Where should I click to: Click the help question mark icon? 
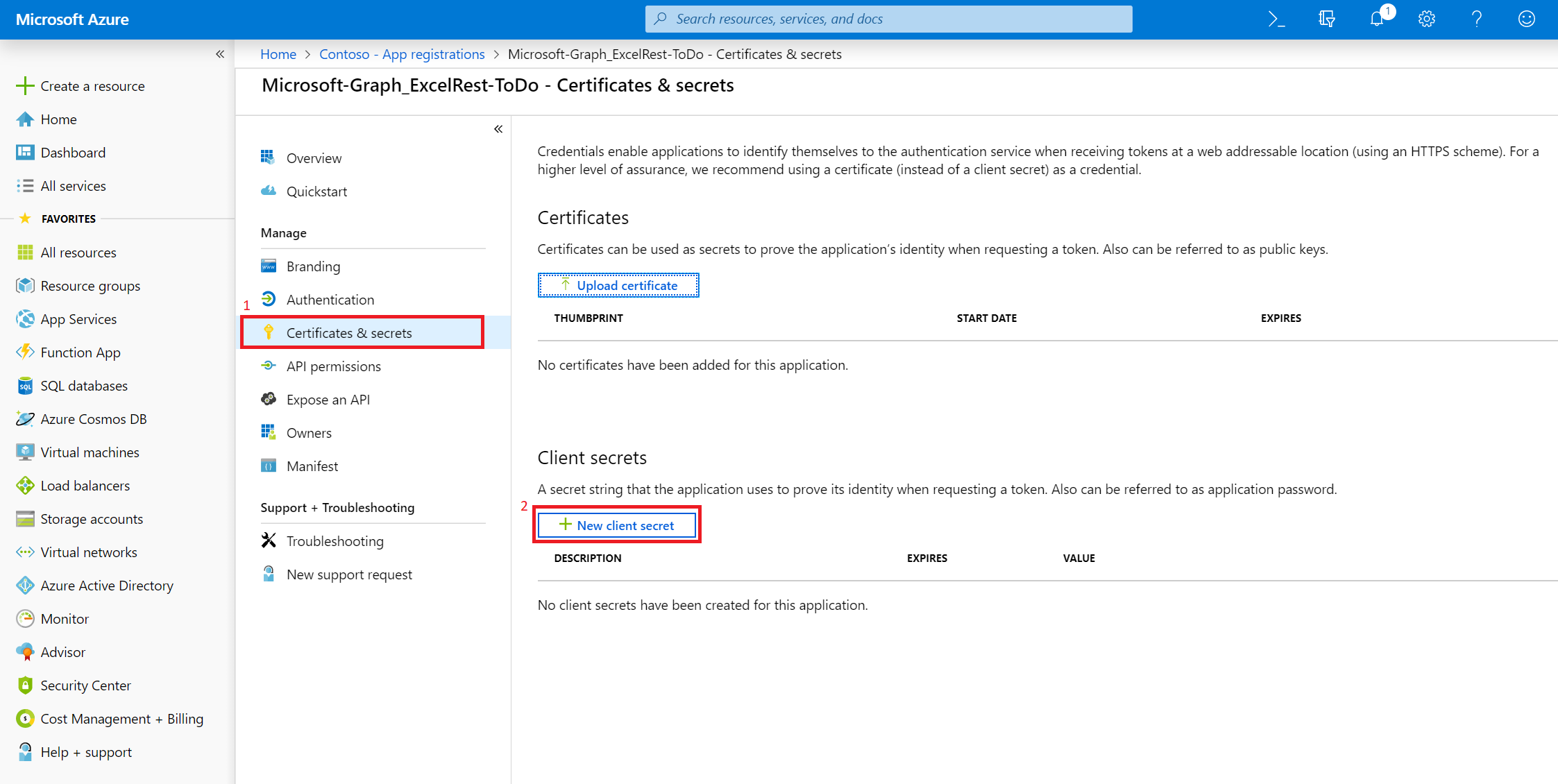pyautogui.click(x=1477, y=19)
